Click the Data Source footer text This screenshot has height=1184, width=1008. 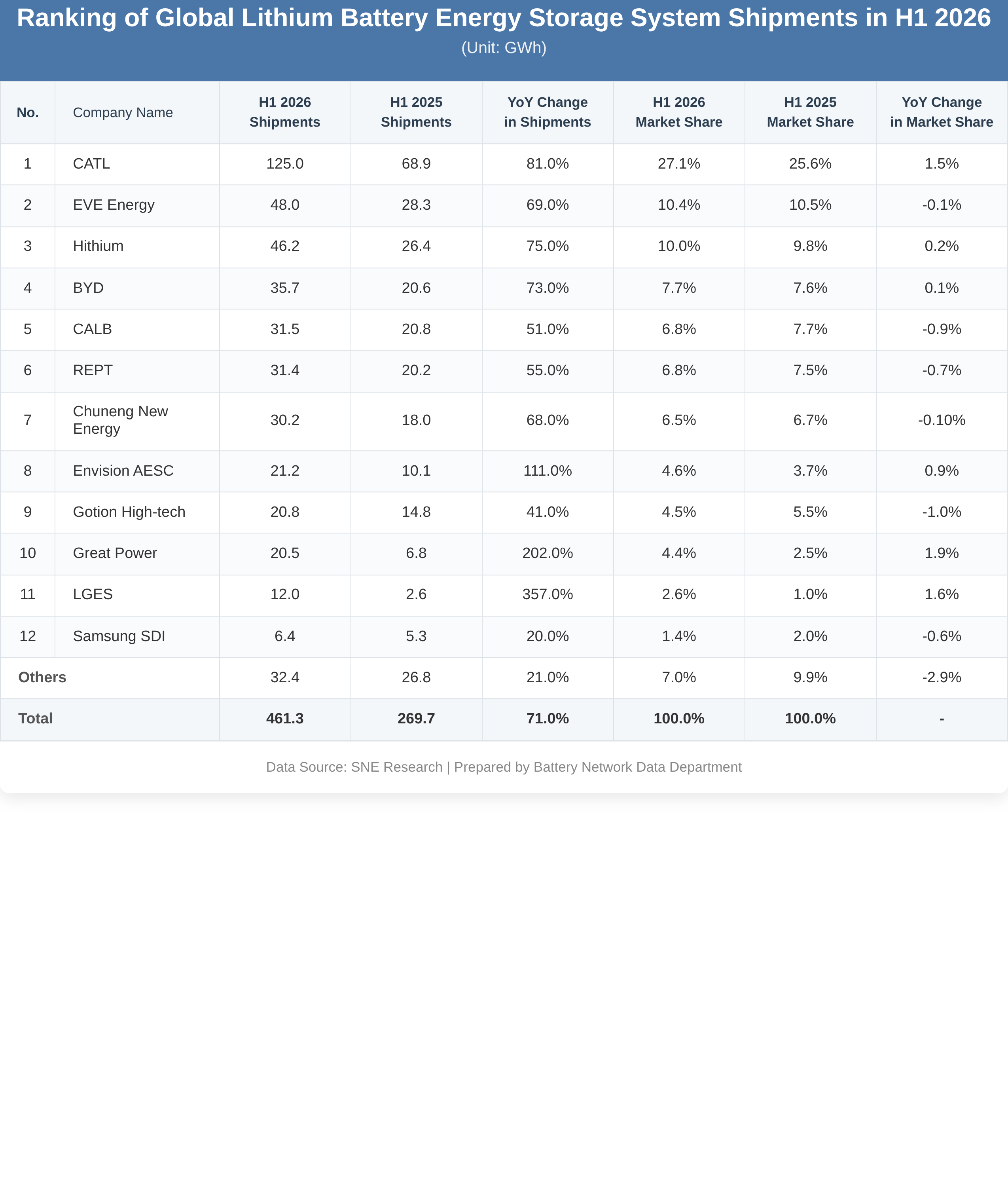click(504, 767)
